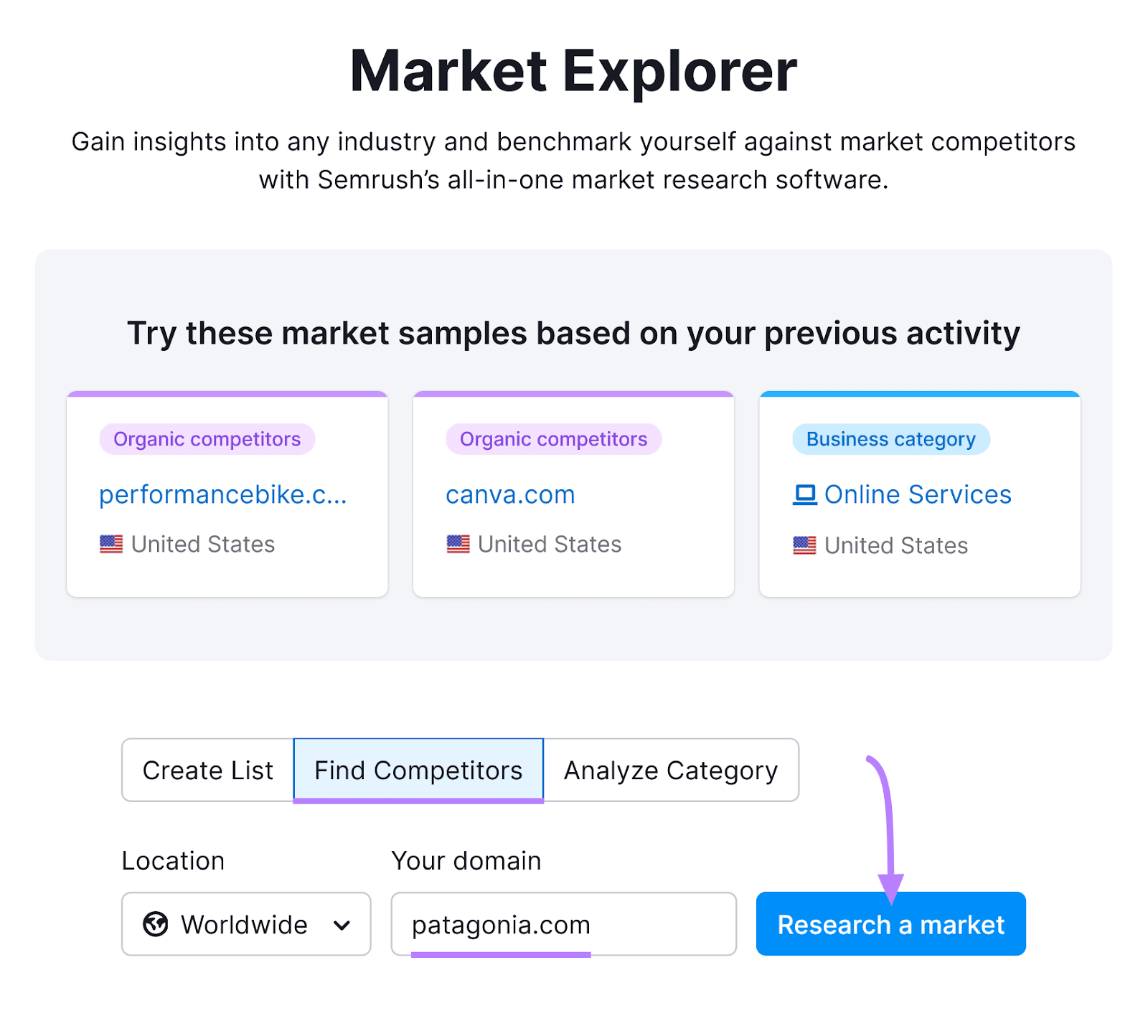Switch to the Analyze Category tab
1148x1036 pixels.
670,770
